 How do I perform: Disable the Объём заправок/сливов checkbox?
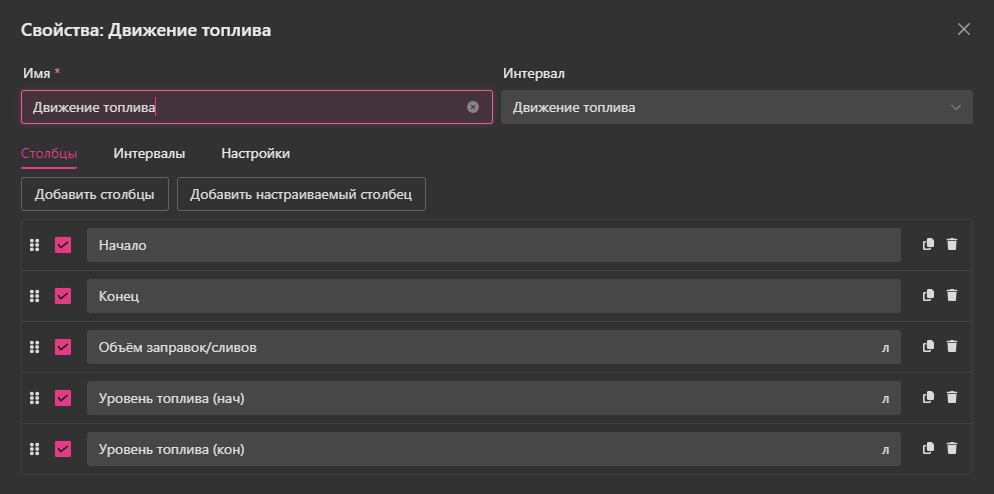[x=63, y=347]
